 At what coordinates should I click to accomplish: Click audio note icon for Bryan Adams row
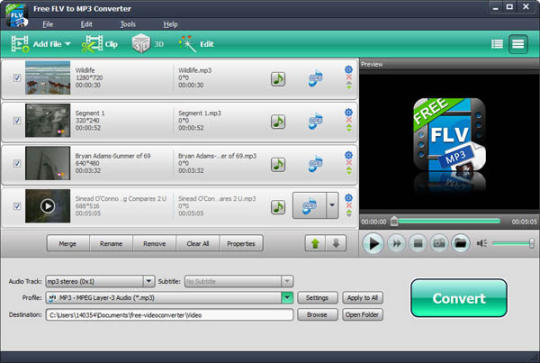tap(278, 164)
